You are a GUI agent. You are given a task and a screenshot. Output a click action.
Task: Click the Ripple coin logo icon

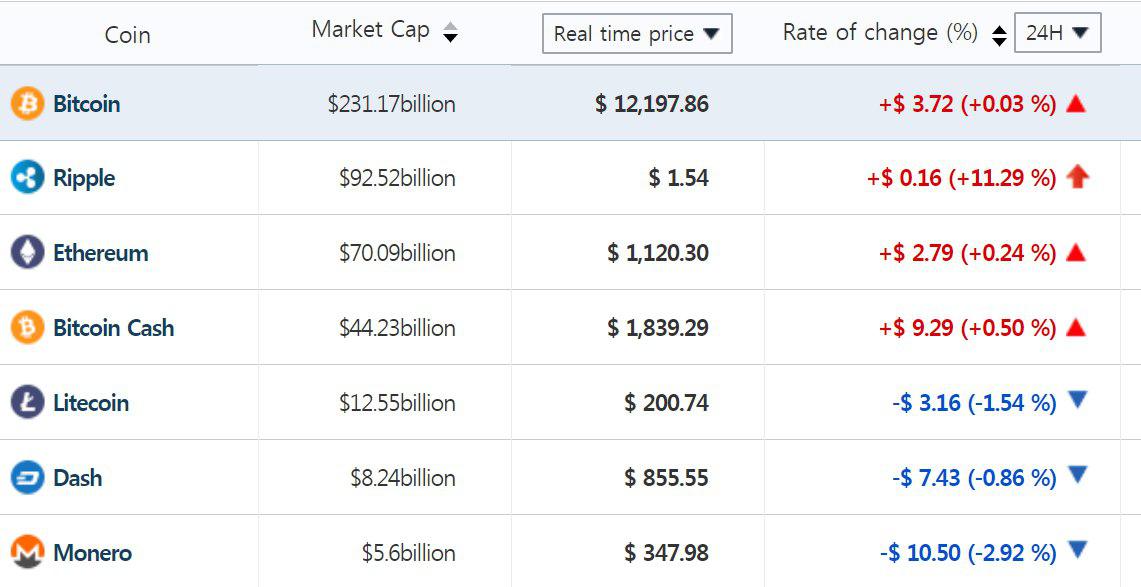coord(27,178)
